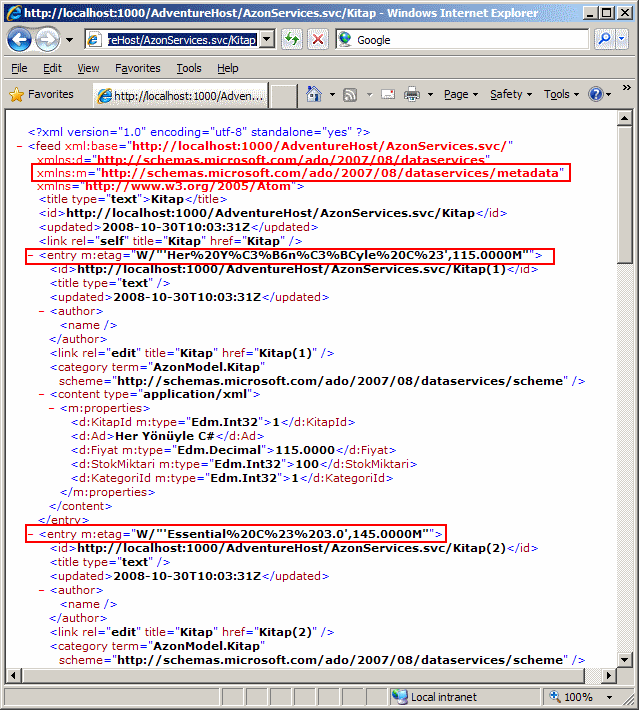The width and height of the screenshot is (639, 710).
Task: Open the File menu
Action: click(x=19, y=68)
